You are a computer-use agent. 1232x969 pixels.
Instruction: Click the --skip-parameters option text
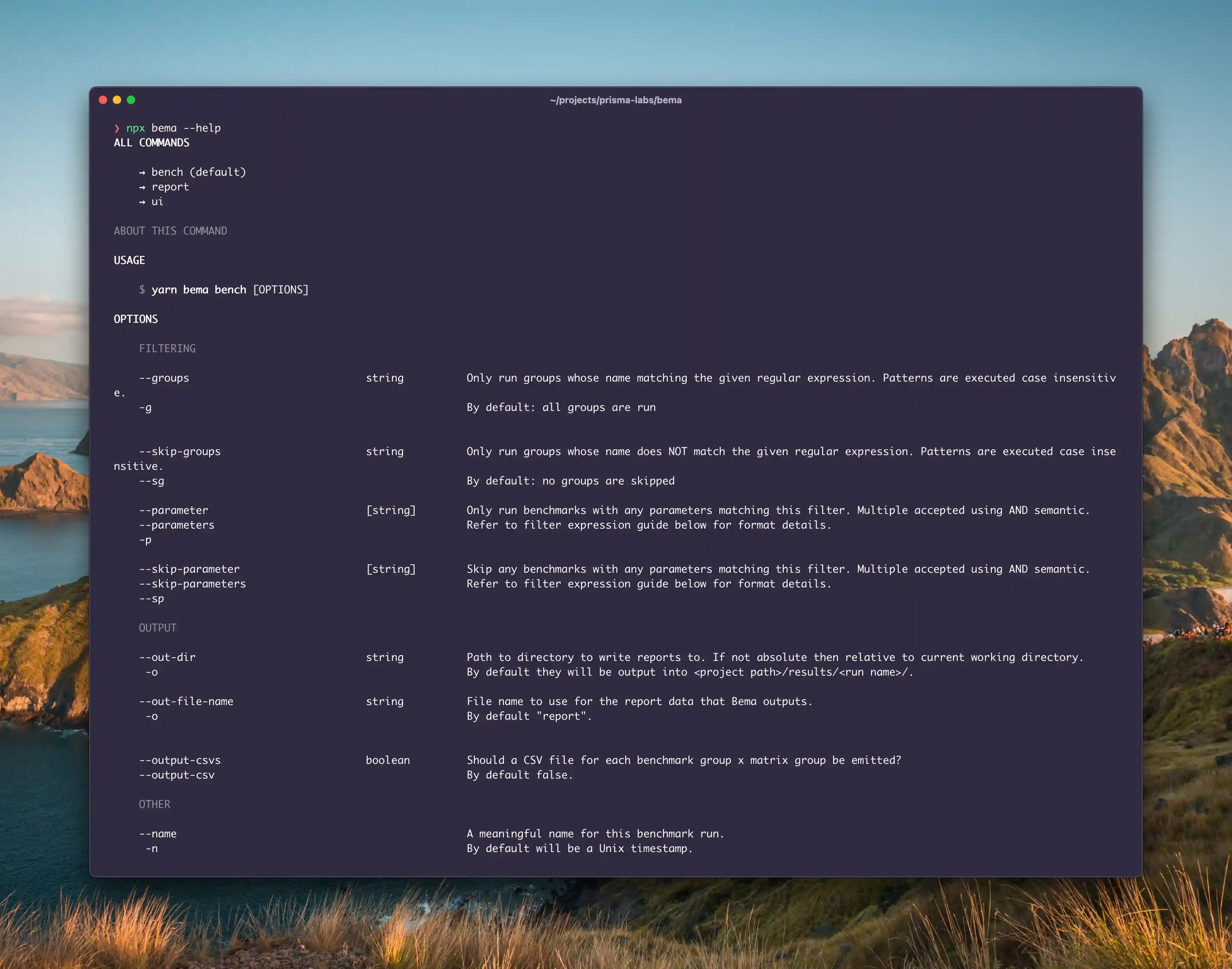click(192, 584)
